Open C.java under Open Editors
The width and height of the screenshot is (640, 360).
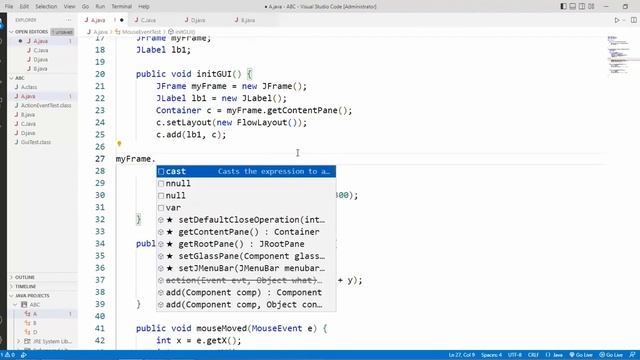point(40,50)
